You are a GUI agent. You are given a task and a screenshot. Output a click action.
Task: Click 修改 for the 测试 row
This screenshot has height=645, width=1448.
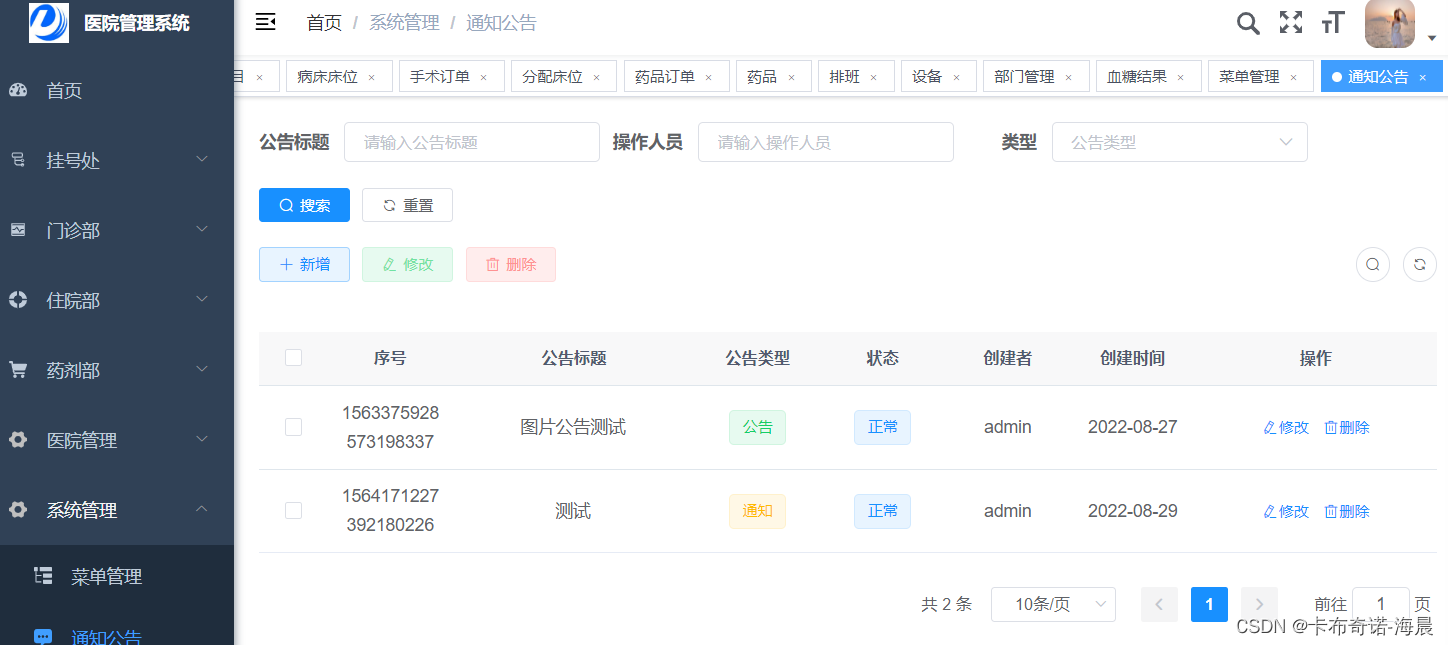(x=1286, y=511)
